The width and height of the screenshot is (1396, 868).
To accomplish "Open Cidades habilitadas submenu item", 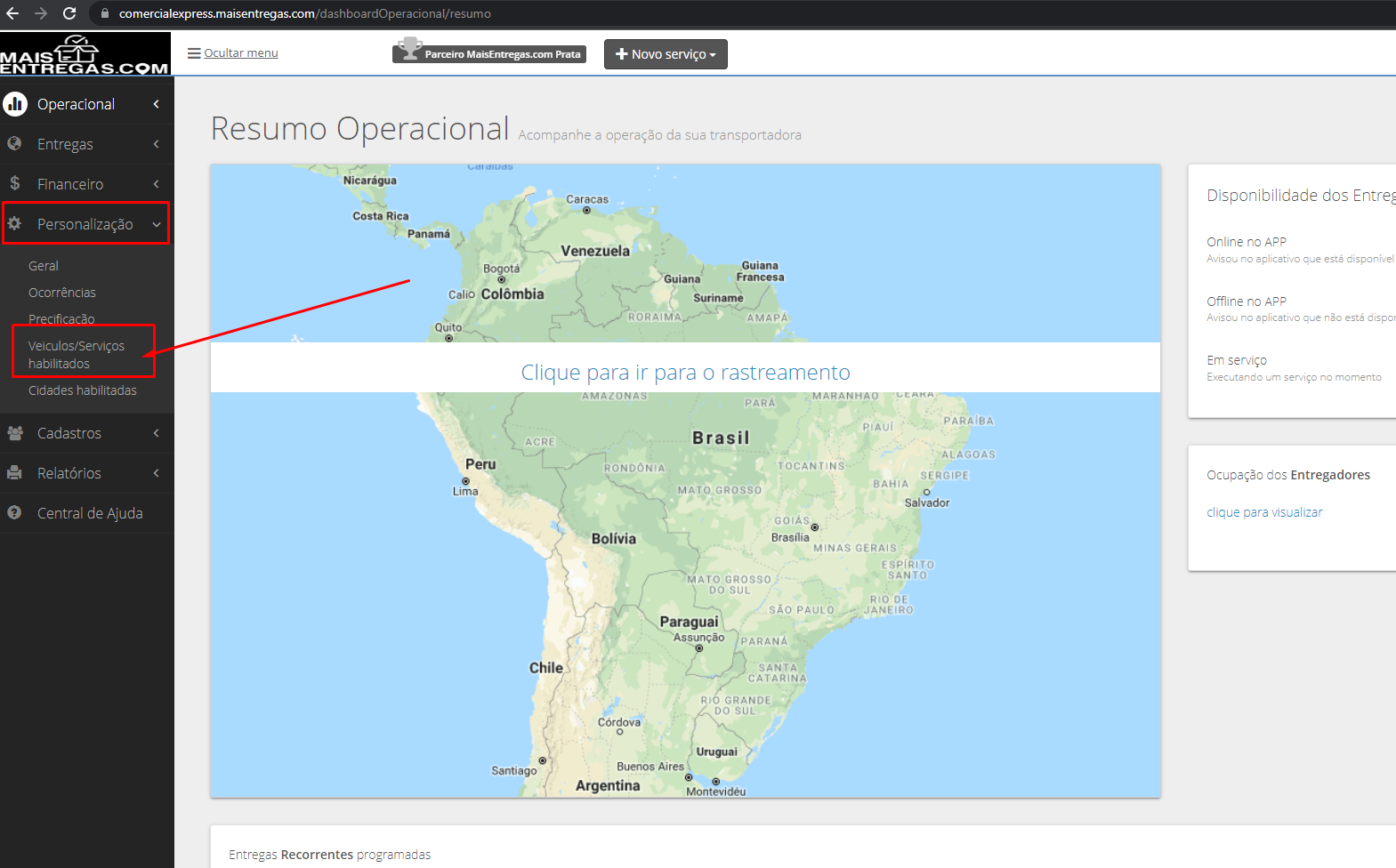I will pos(83,390).
